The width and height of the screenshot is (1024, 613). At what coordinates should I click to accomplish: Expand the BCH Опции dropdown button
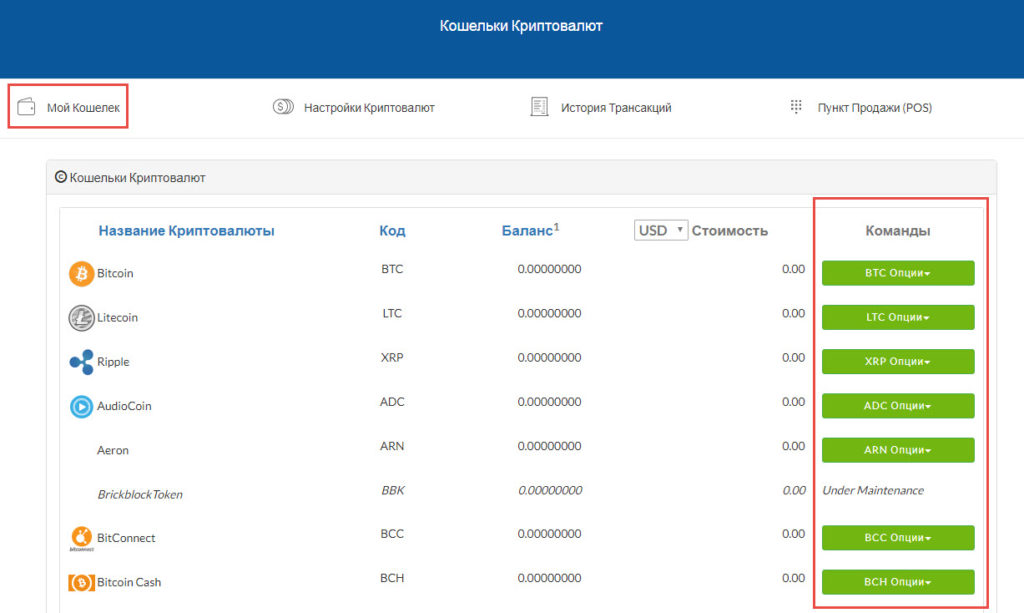898,582
